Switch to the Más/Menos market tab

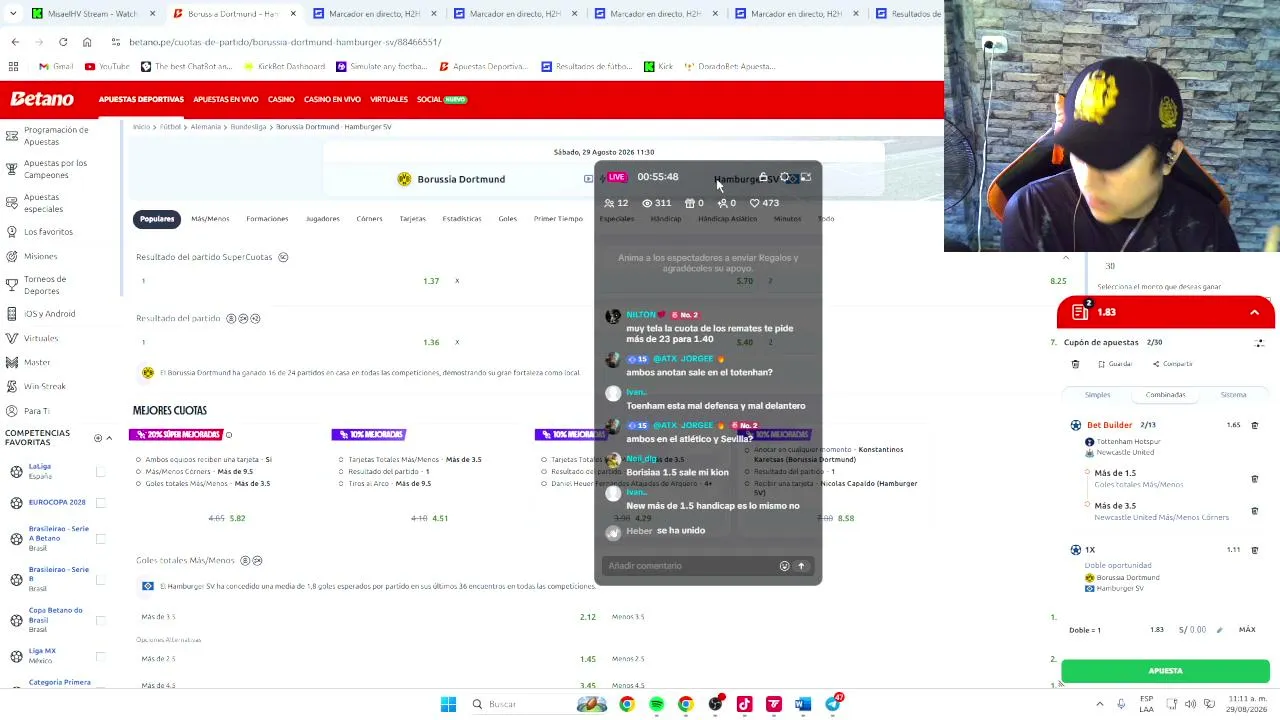pos(210,219)
